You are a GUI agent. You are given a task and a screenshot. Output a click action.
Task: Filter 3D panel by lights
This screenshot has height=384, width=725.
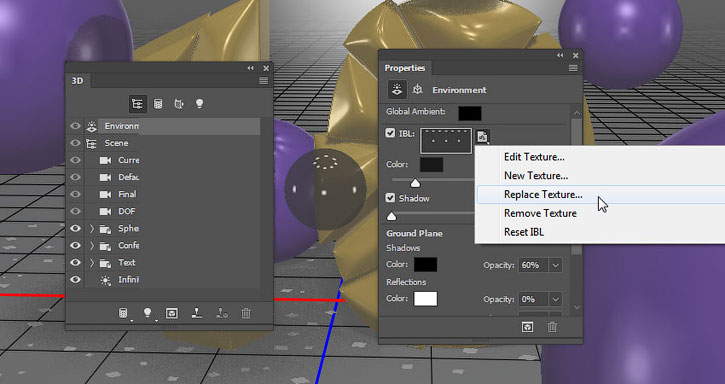tap(199, 104)
